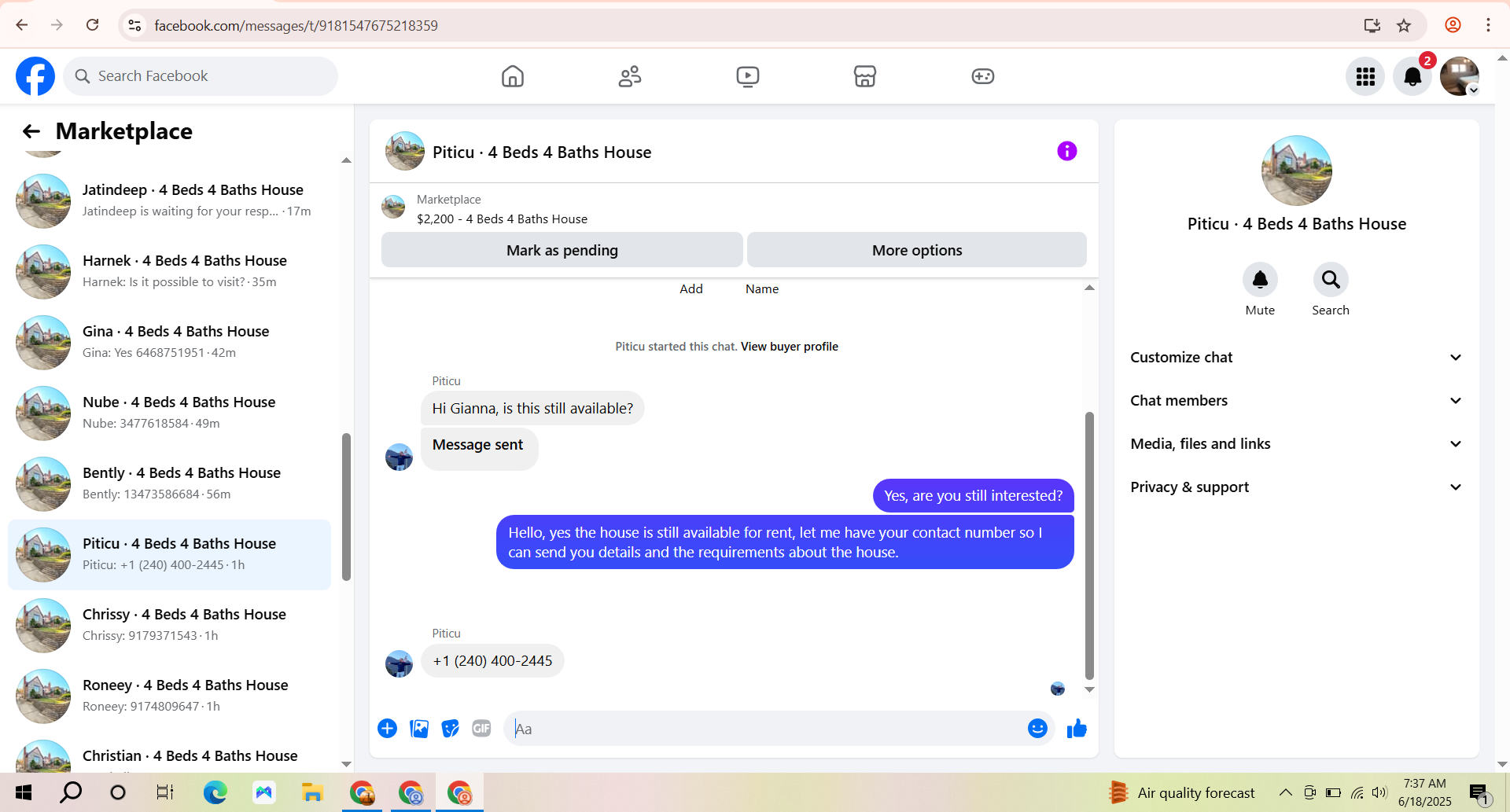Open Roneey conversation
1510x812 pixels.
tap(169, 696)
